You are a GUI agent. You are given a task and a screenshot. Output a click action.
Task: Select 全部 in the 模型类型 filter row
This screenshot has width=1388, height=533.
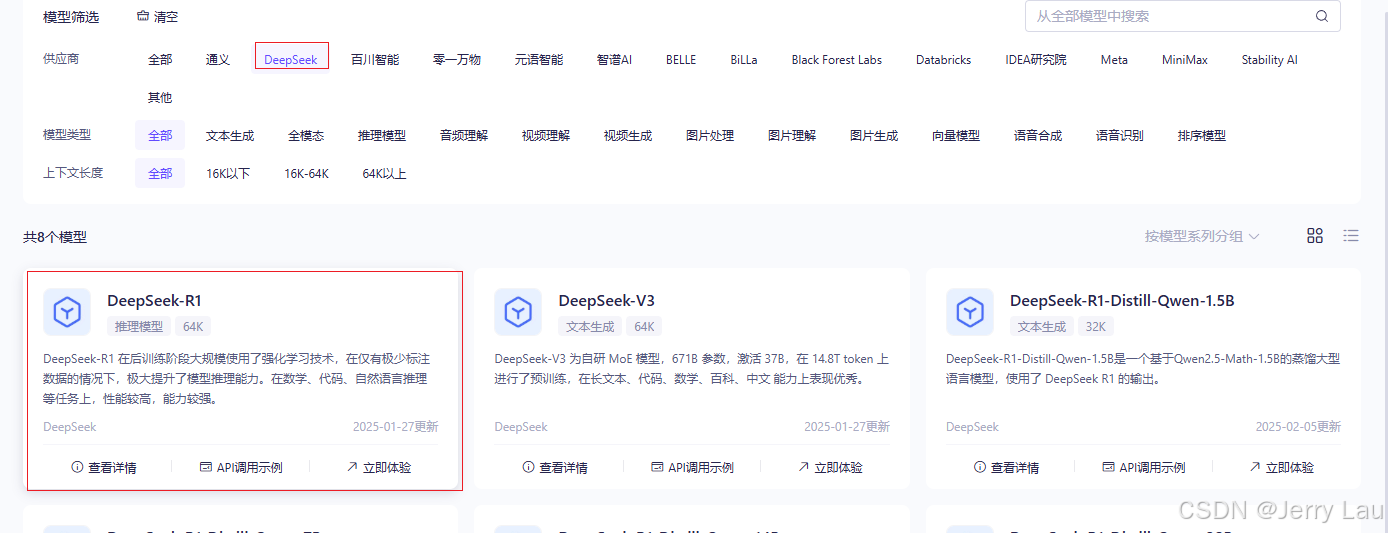pyautogui.click(x=160, y=135)
